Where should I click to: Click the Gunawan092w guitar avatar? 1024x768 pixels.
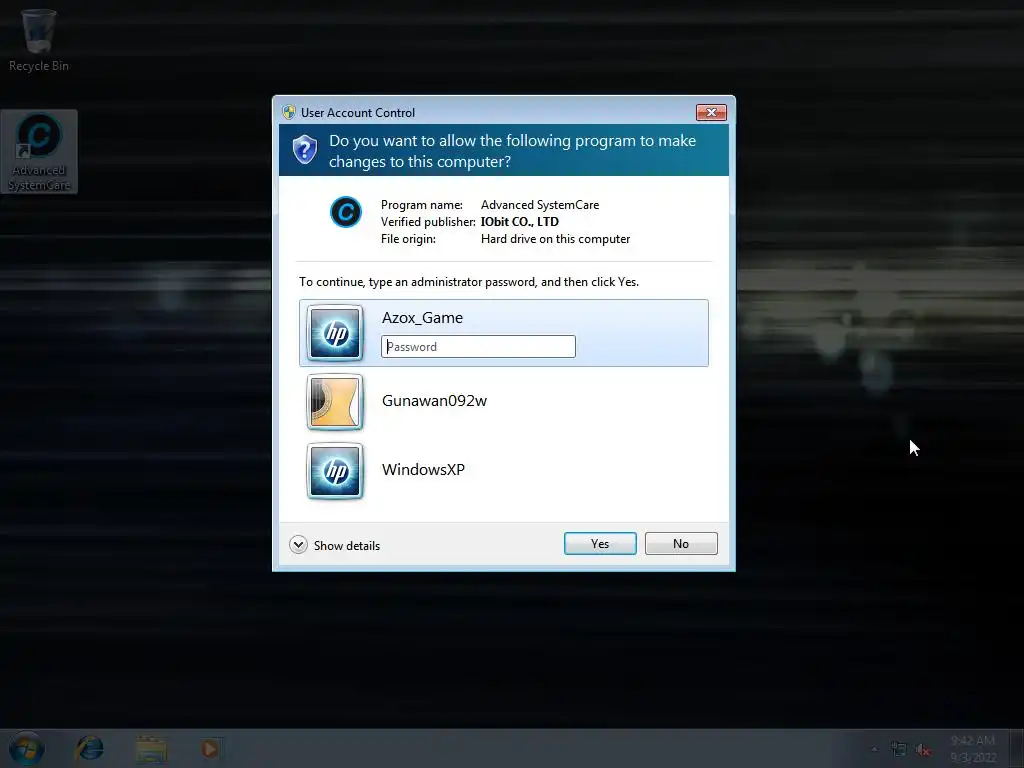pos(335,402)
